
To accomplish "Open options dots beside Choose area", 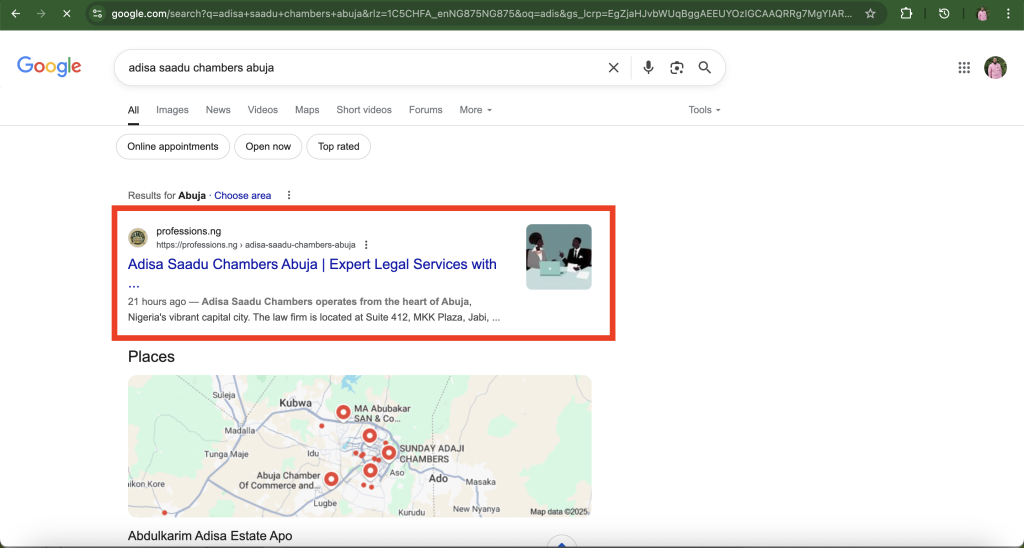I will [x=289, y=195].
